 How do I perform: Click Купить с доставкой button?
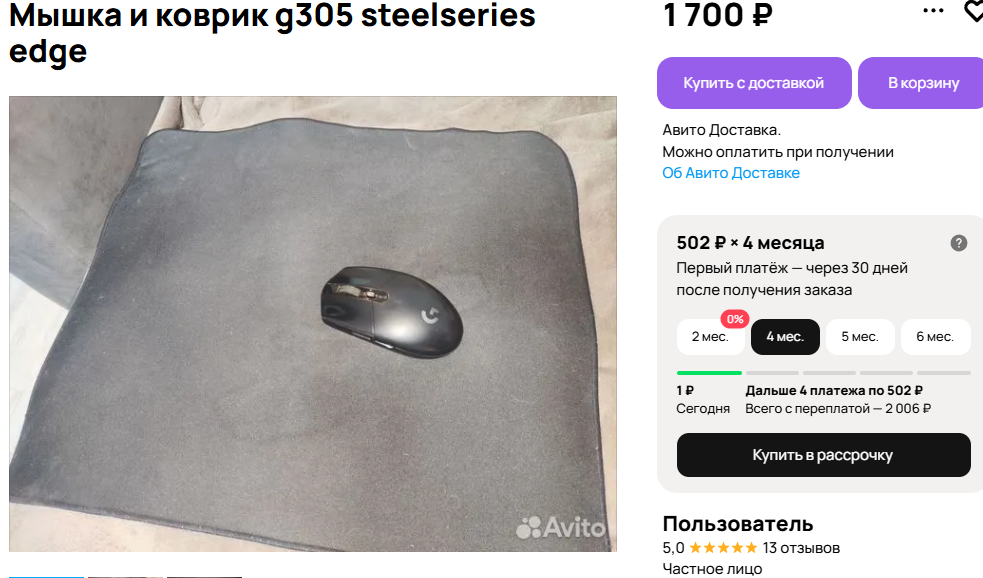coord(754,83)
